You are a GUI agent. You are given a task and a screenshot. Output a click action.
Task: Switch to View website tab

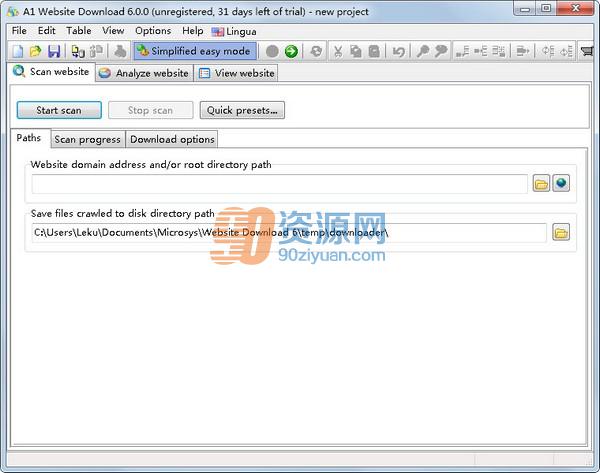236,73
